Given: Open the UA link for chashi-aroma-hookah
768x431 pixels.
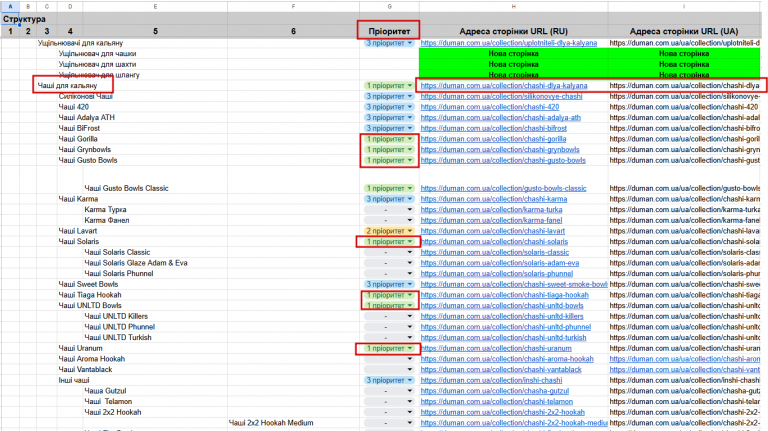Looking at the screenshot, I should (x=685, y=359).
